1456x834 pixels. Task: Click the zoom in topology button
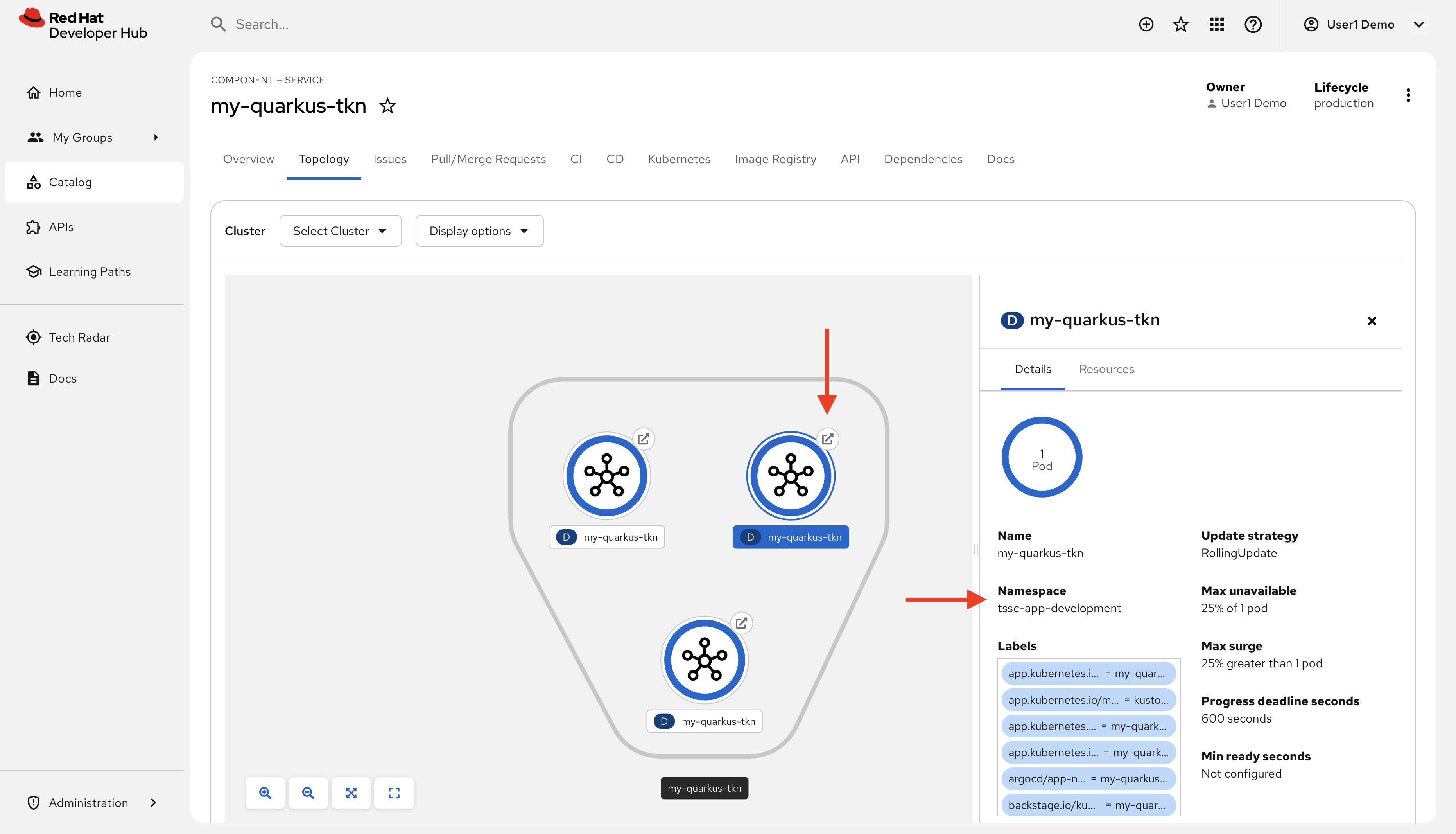coord(265,793)
